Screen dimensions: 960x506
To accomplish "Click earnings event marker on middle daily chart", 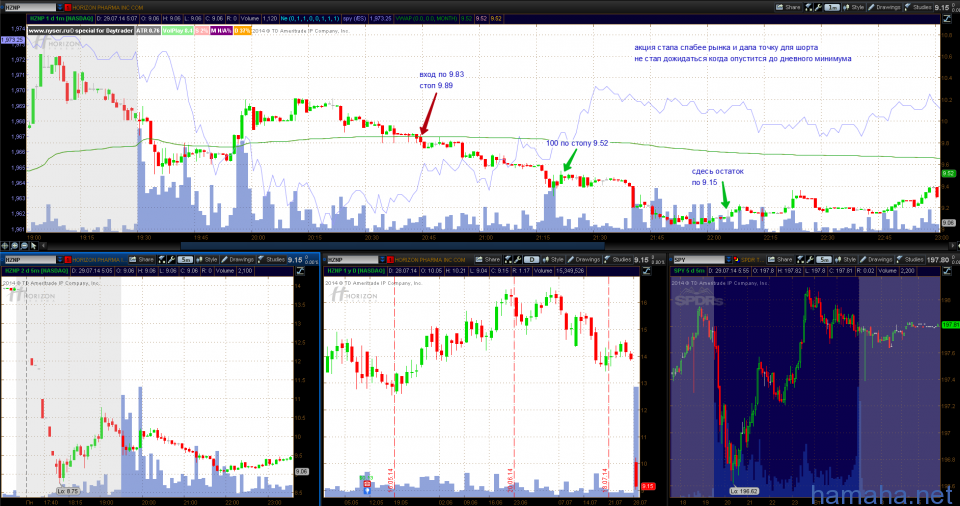I will pyautogui.click(x=367, y=484).
